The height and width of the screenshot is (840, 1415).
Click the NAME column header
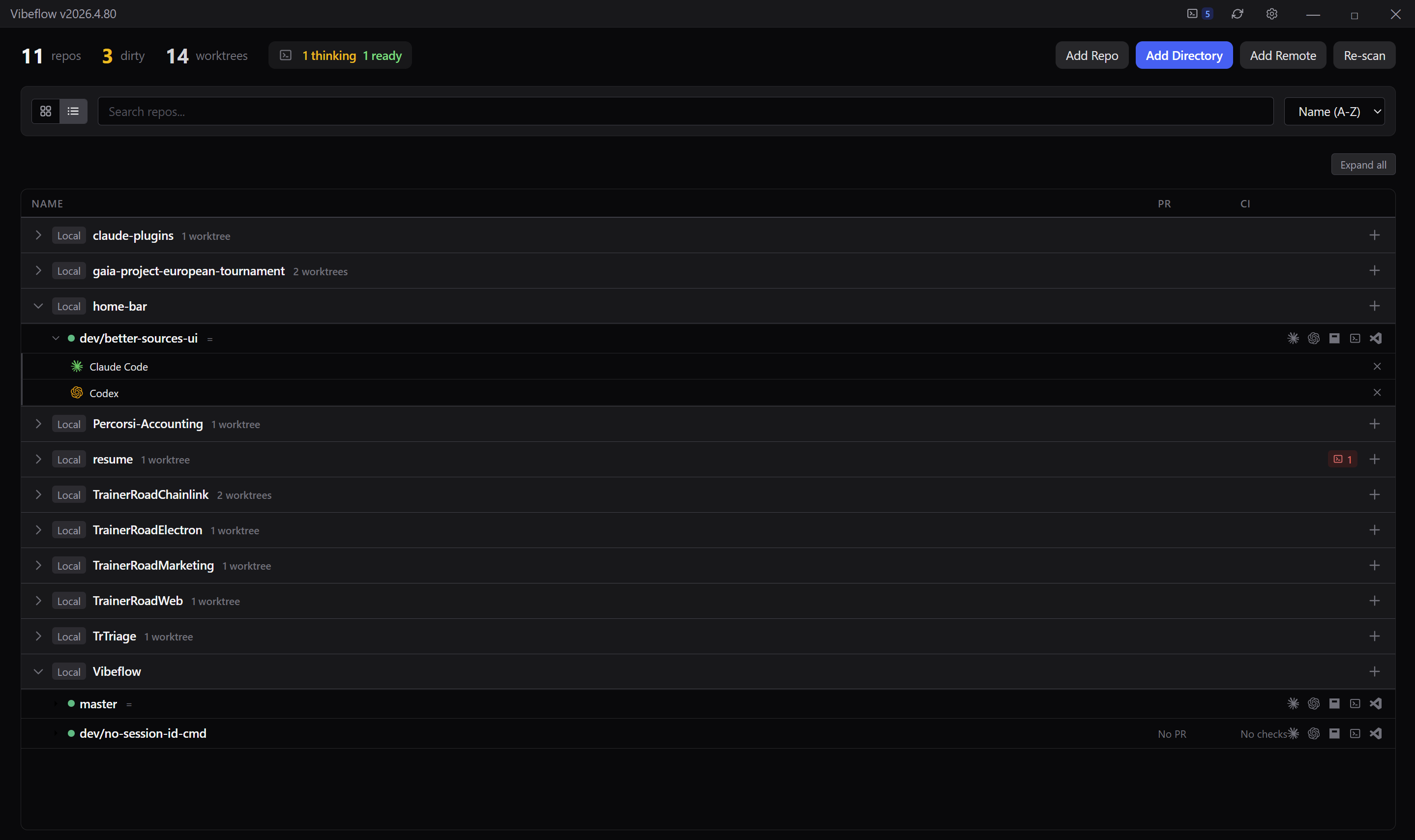coord(47,204)
